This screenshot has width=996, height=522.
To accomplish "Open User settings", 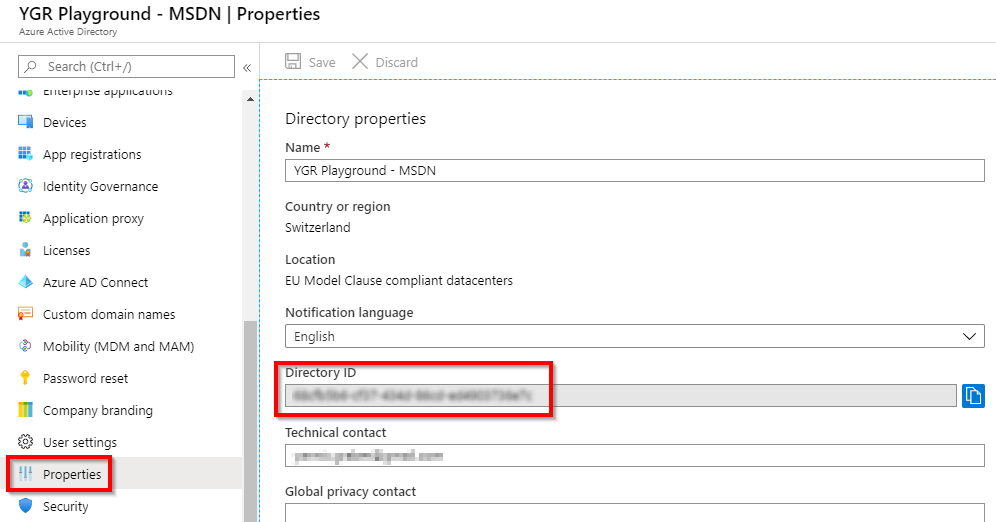I will click(x=80, y=443).
